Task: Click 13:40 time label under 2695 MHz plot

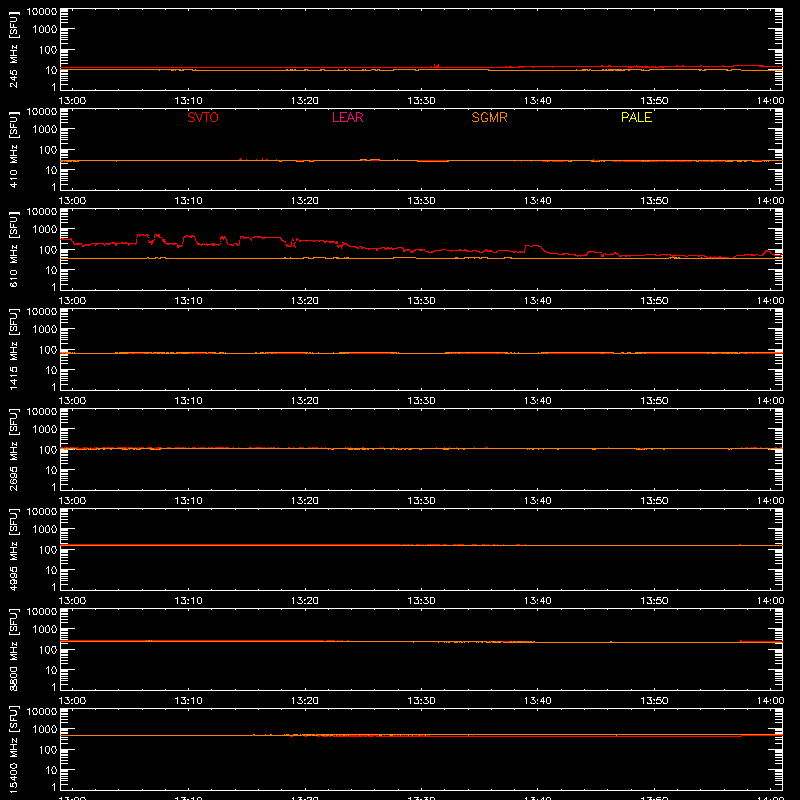Action: tap(538, 501)
